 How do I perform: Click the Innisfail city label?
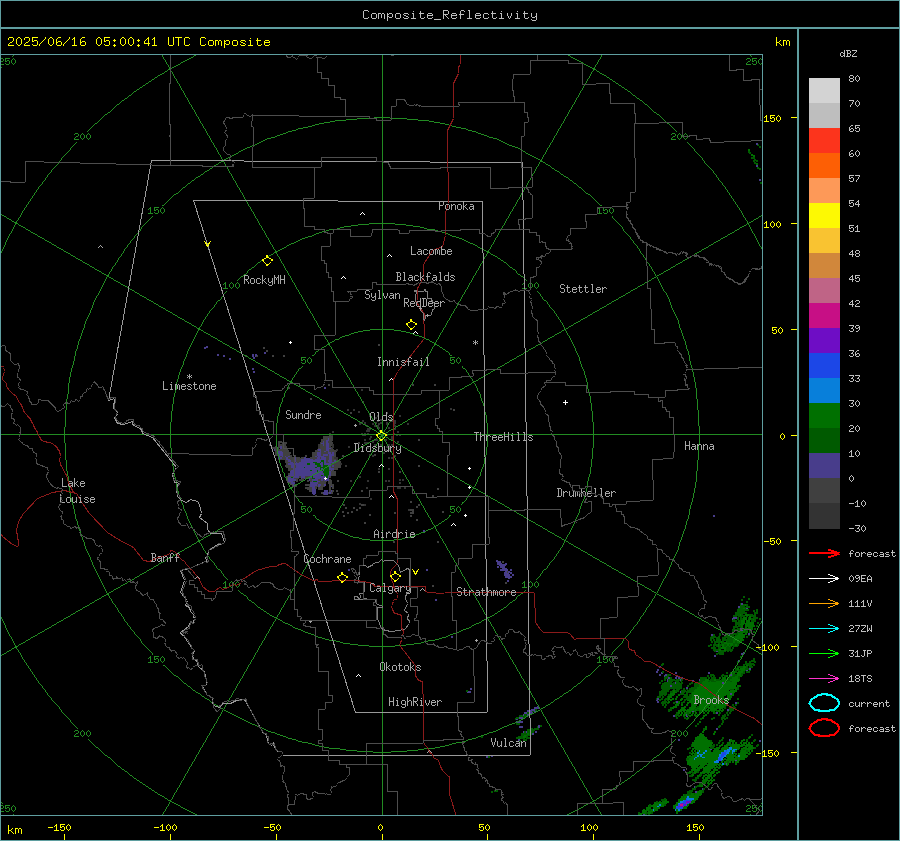click(x=403, y=362)
